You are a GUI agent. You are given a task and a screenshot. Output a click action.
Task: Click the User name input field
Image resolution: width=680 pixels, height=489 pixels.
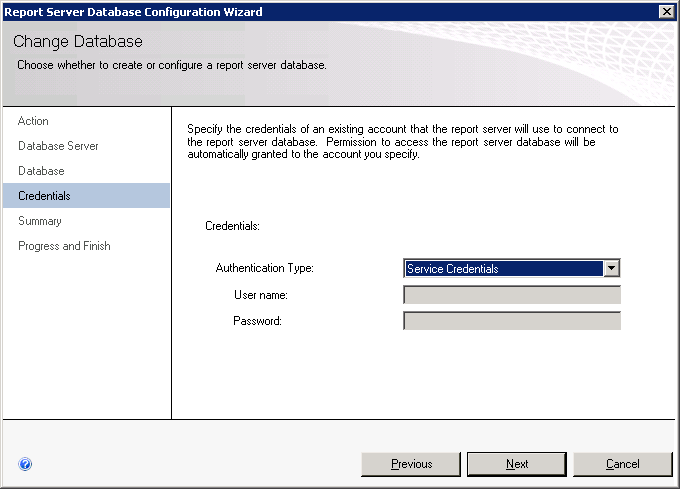pos(511,295)
